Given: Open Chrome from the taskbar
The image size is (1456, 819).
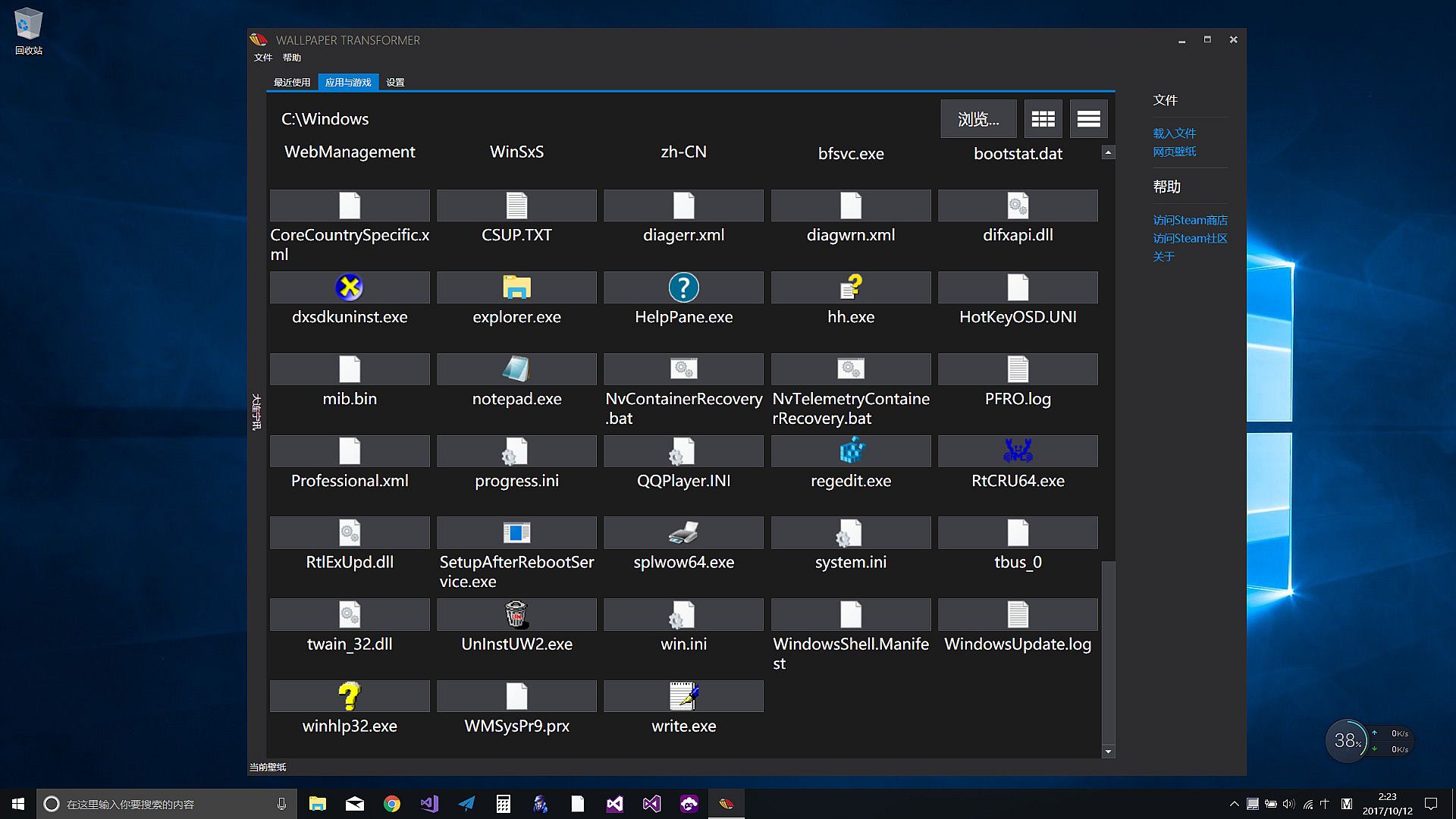Looking at the screenshot, I should [x=392, y=804].
